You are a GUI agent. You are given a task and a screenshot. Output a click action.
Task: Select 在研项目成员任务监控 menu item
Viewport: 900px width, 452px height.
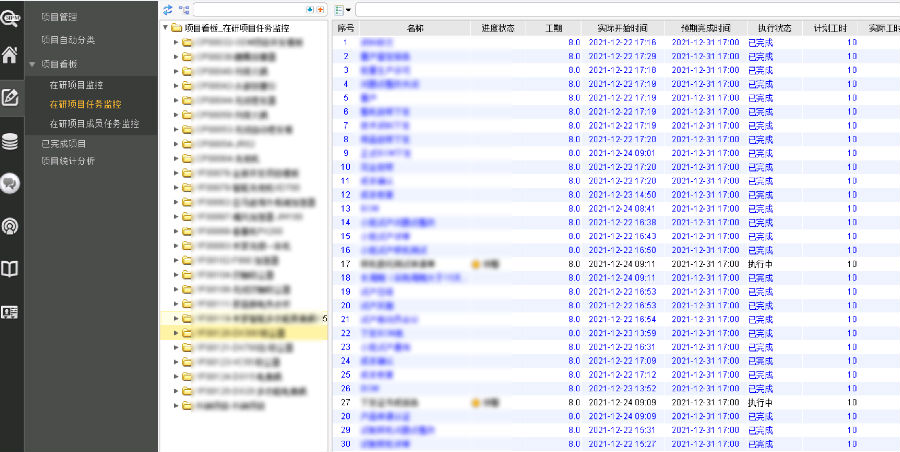click(x=95, y=123)
